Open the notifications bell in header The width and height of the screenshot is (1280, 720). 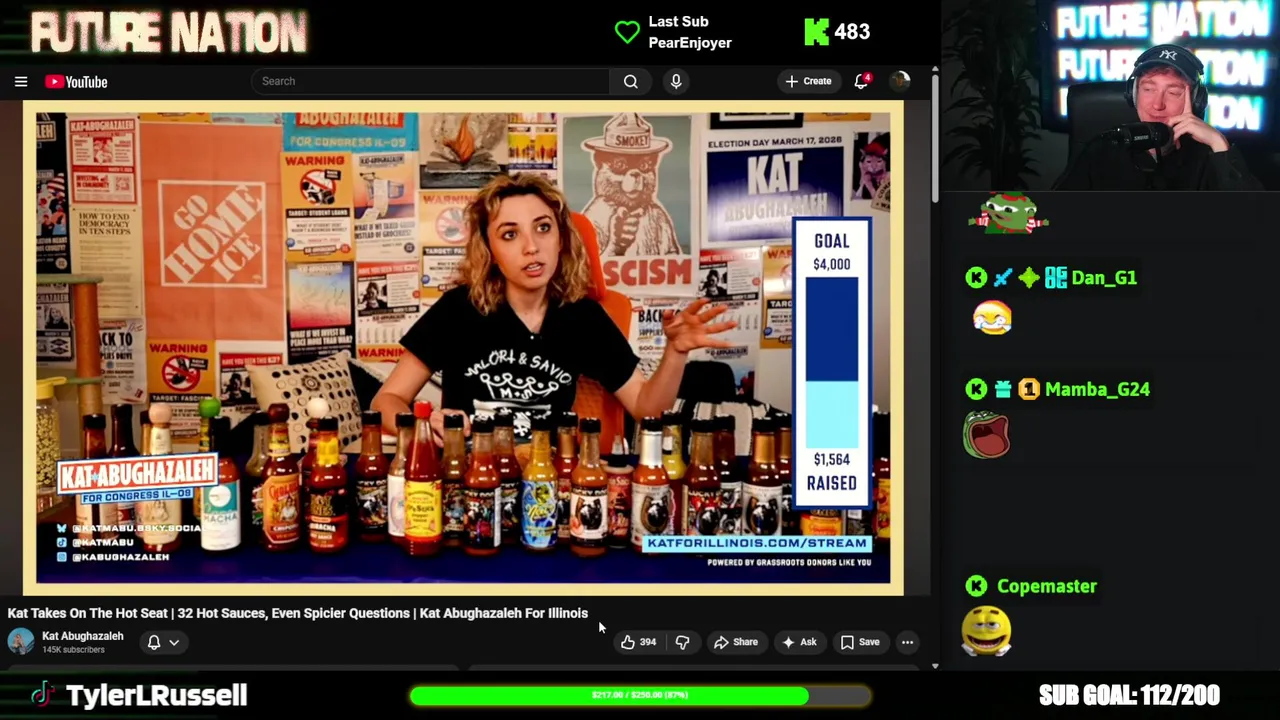[x=861, y=81]
